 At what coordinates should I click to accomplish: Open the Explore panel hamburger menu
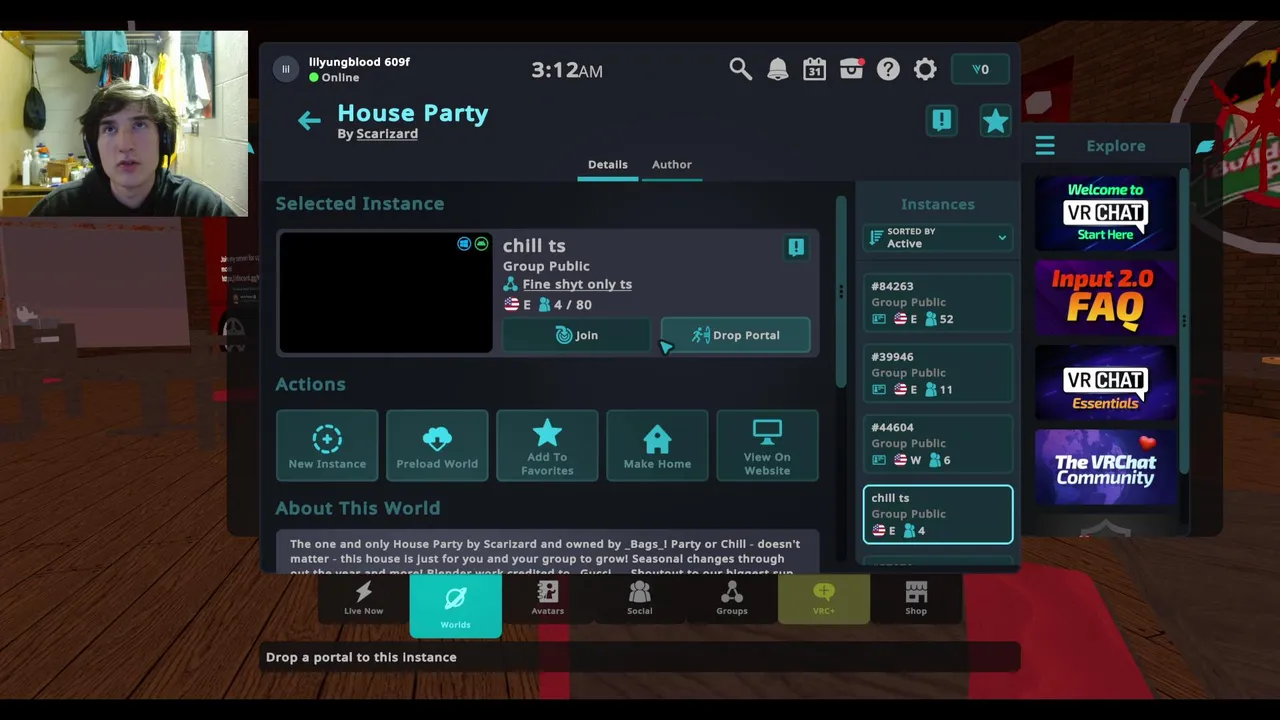tap(1045, 147)
